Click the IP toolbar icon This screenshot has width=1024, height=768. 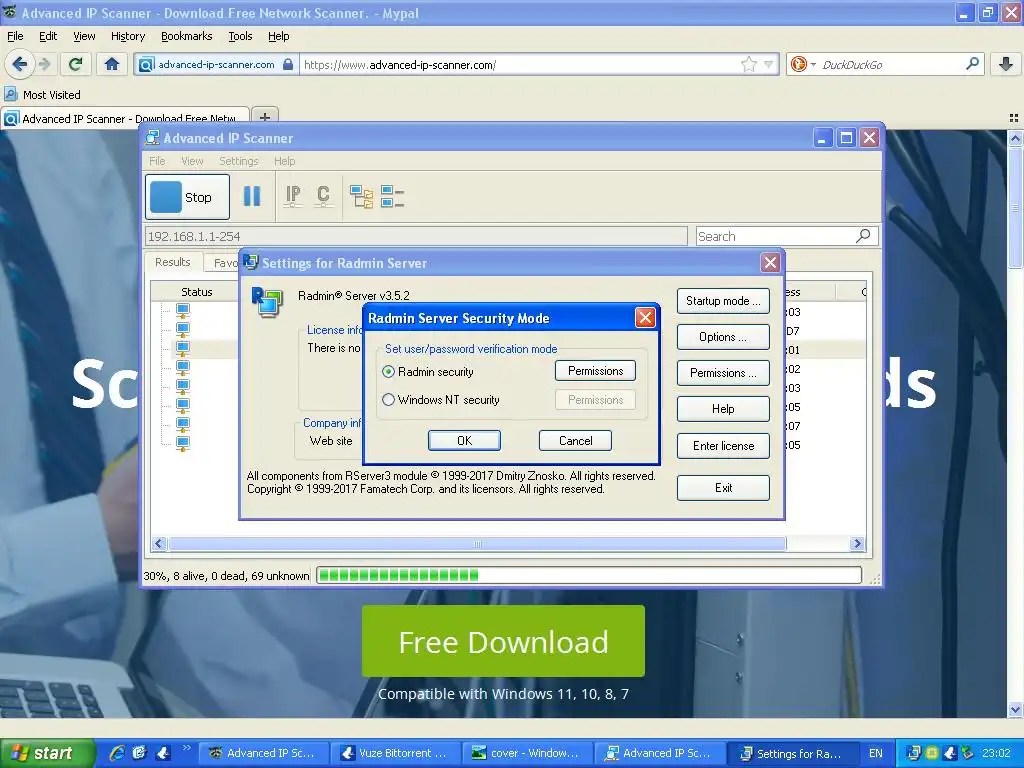click(293, 196)
